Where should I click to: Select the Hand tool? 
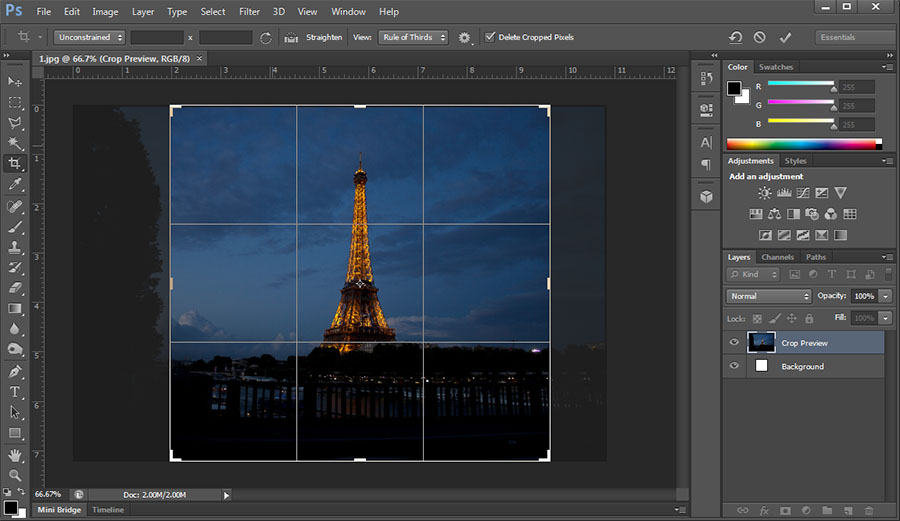tap(15, 455)
